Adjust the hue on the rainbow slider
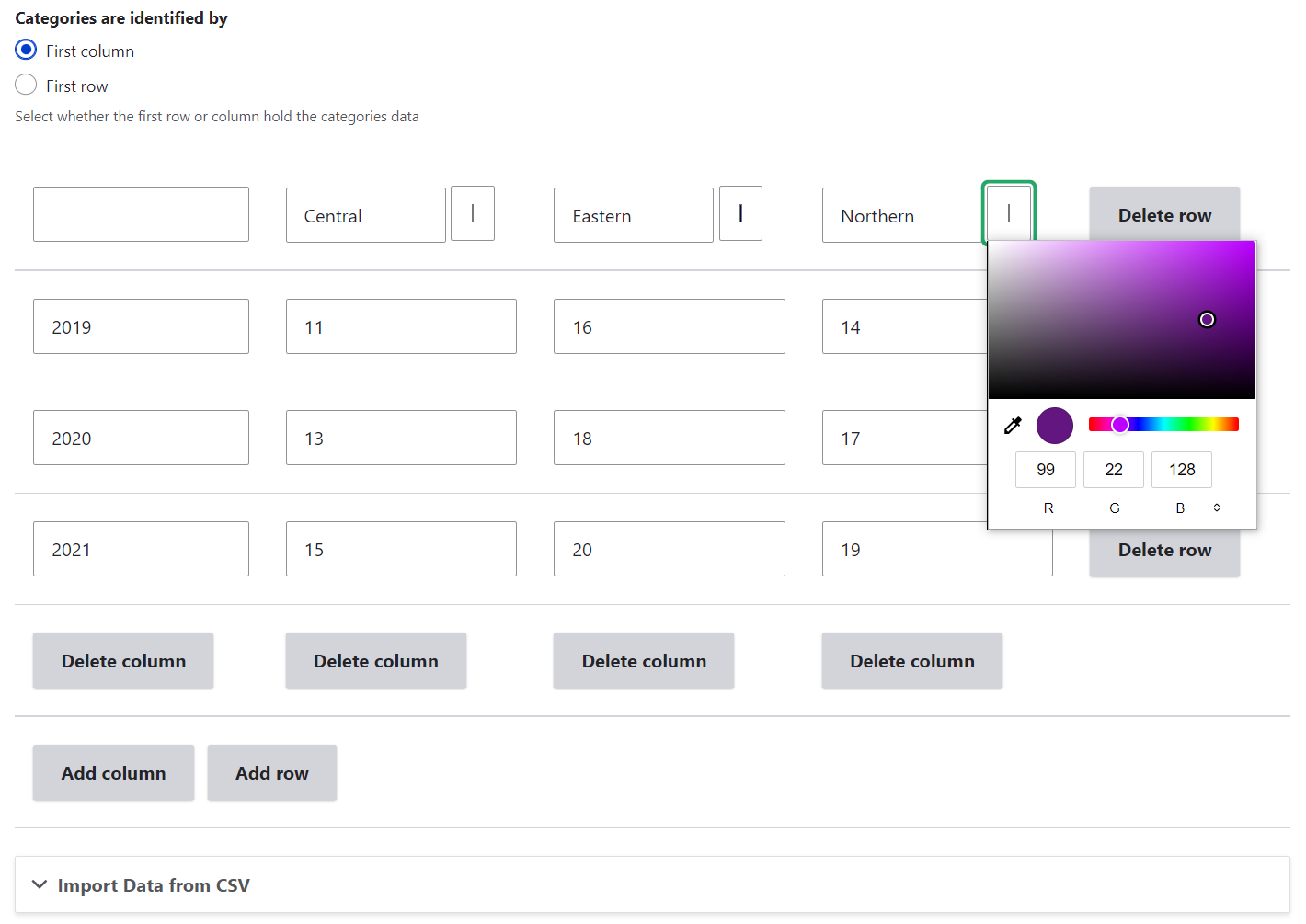Screen dimensions: 1306x924 (x=1163, y=424)
